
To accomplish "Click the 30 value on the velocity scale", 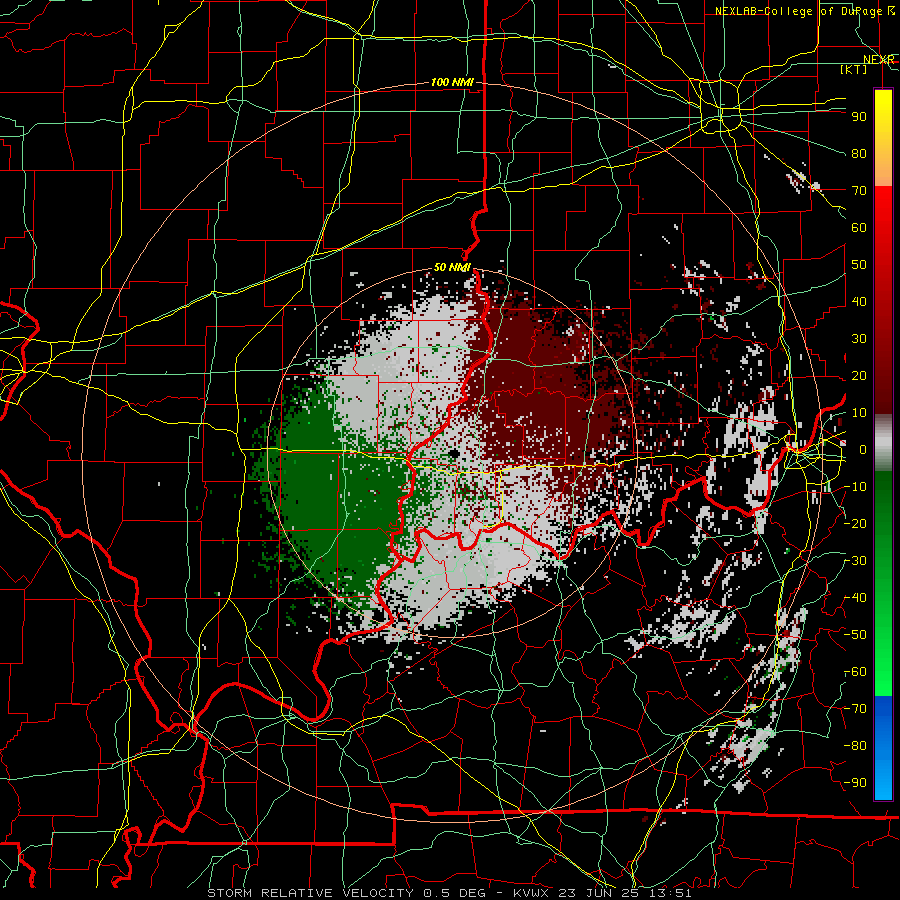I will pos(859,339).
